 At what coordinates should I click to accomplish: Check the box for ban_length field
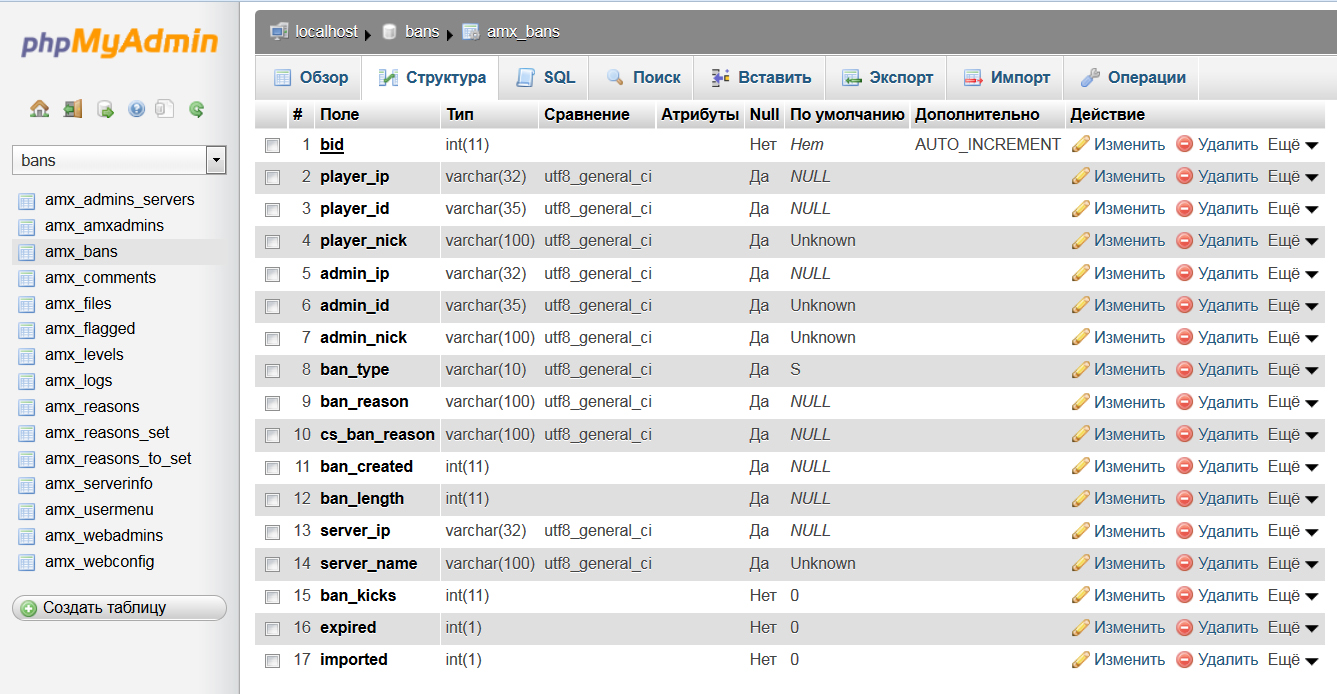click(272, 499)
